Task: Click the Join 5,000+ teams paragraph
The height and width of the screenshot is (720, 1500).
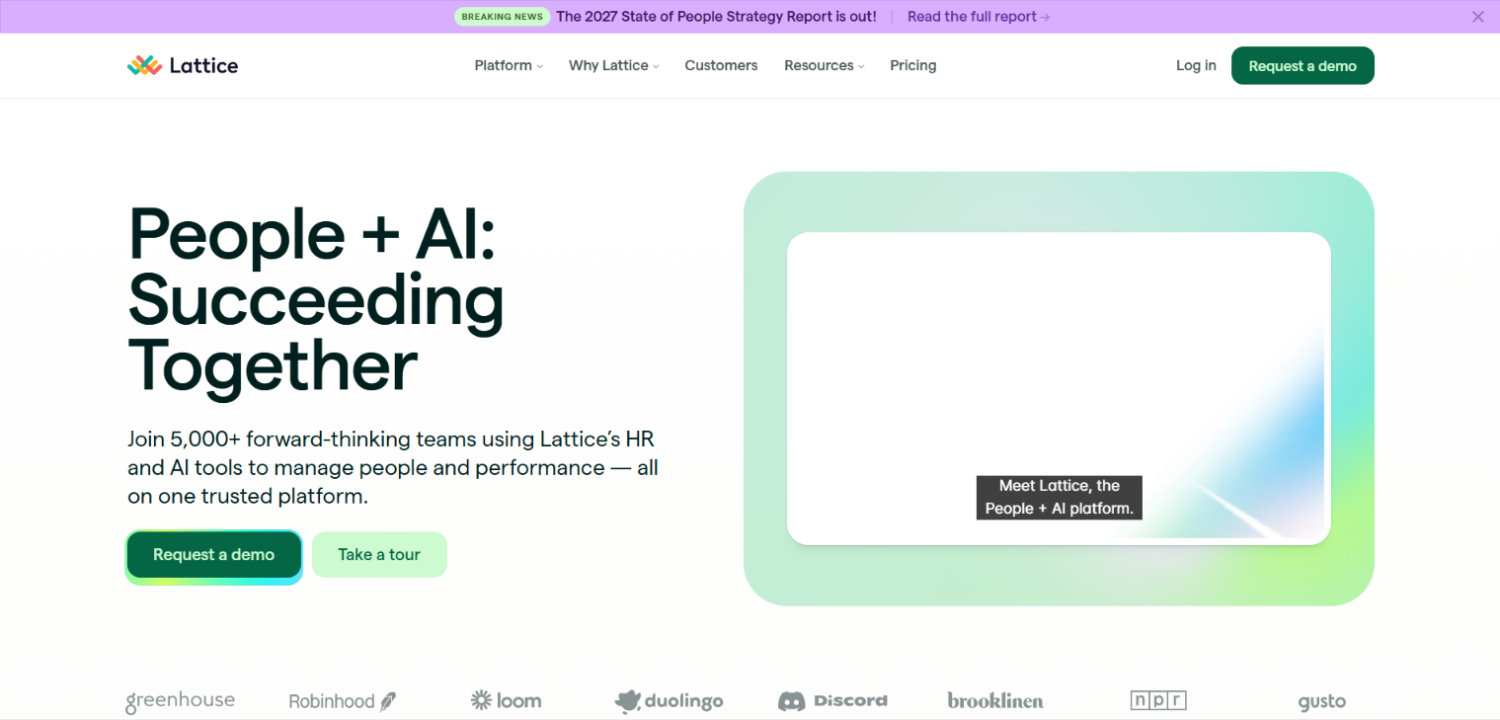Action: pos(393,467)
